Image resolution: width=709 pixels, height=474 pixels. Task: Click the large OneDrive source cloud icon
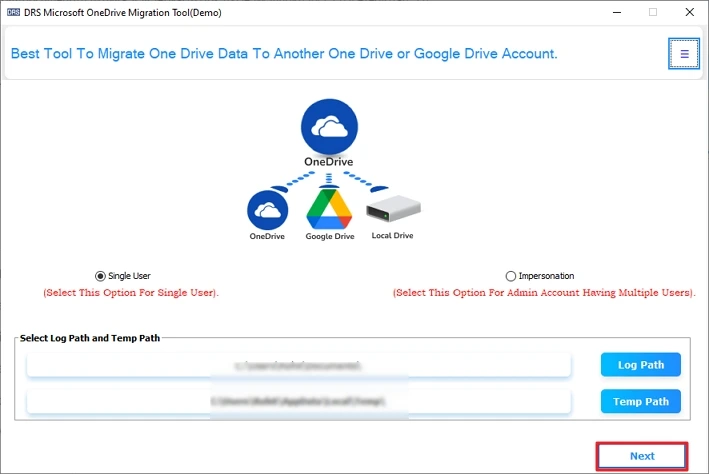(x=329, y=127)
